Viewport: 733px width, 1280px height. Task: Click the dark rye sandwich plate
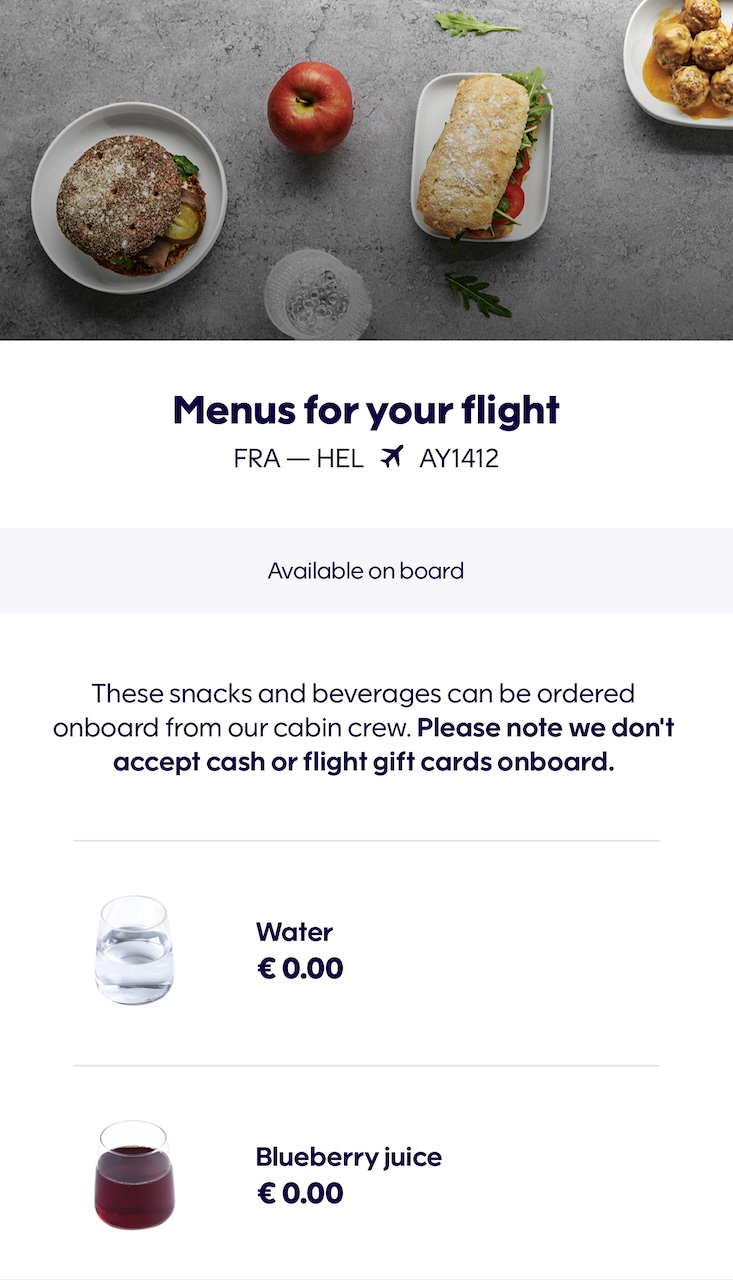click(x=130, y=197)
